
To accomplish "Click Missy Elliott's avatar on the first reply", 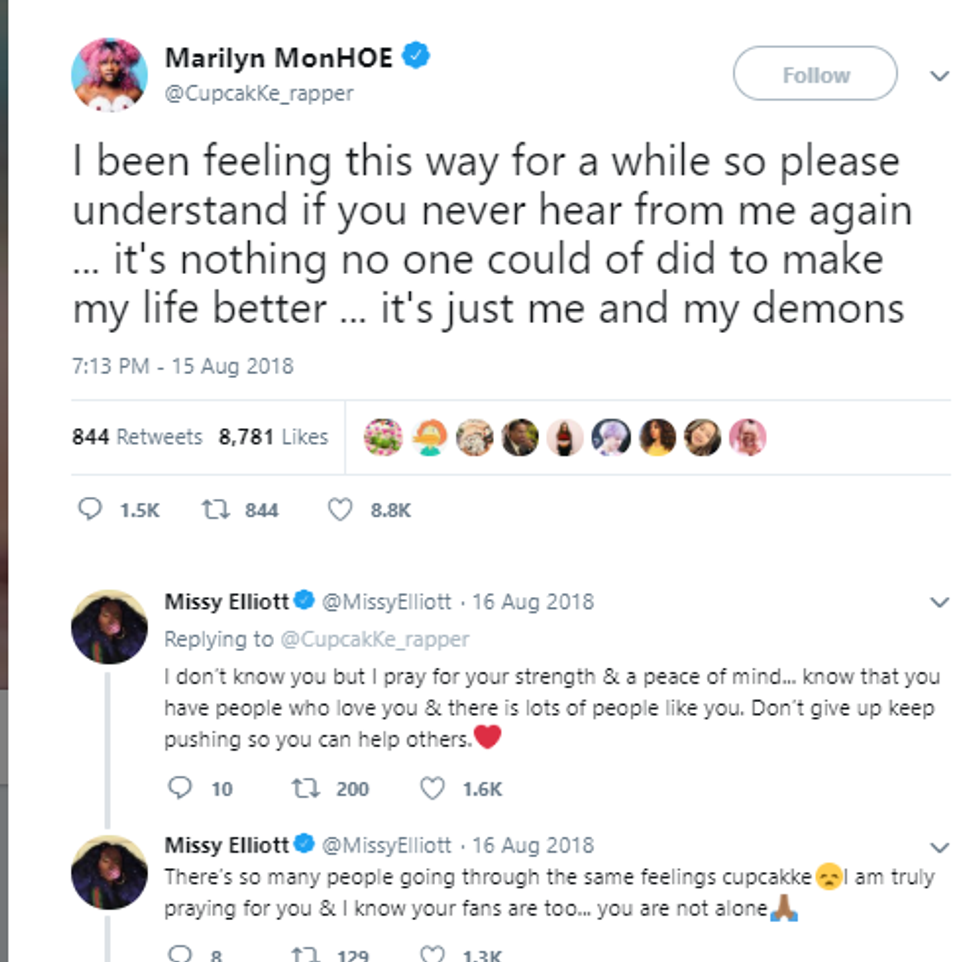I will [x=109, y=626].
